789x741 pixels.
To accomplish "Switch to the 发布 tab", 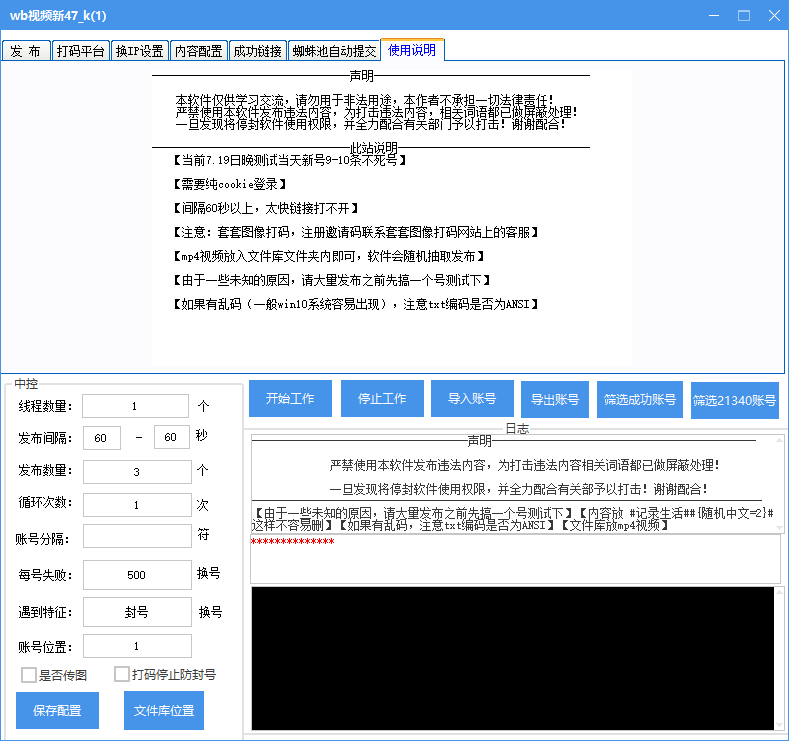I will (26, 51).
